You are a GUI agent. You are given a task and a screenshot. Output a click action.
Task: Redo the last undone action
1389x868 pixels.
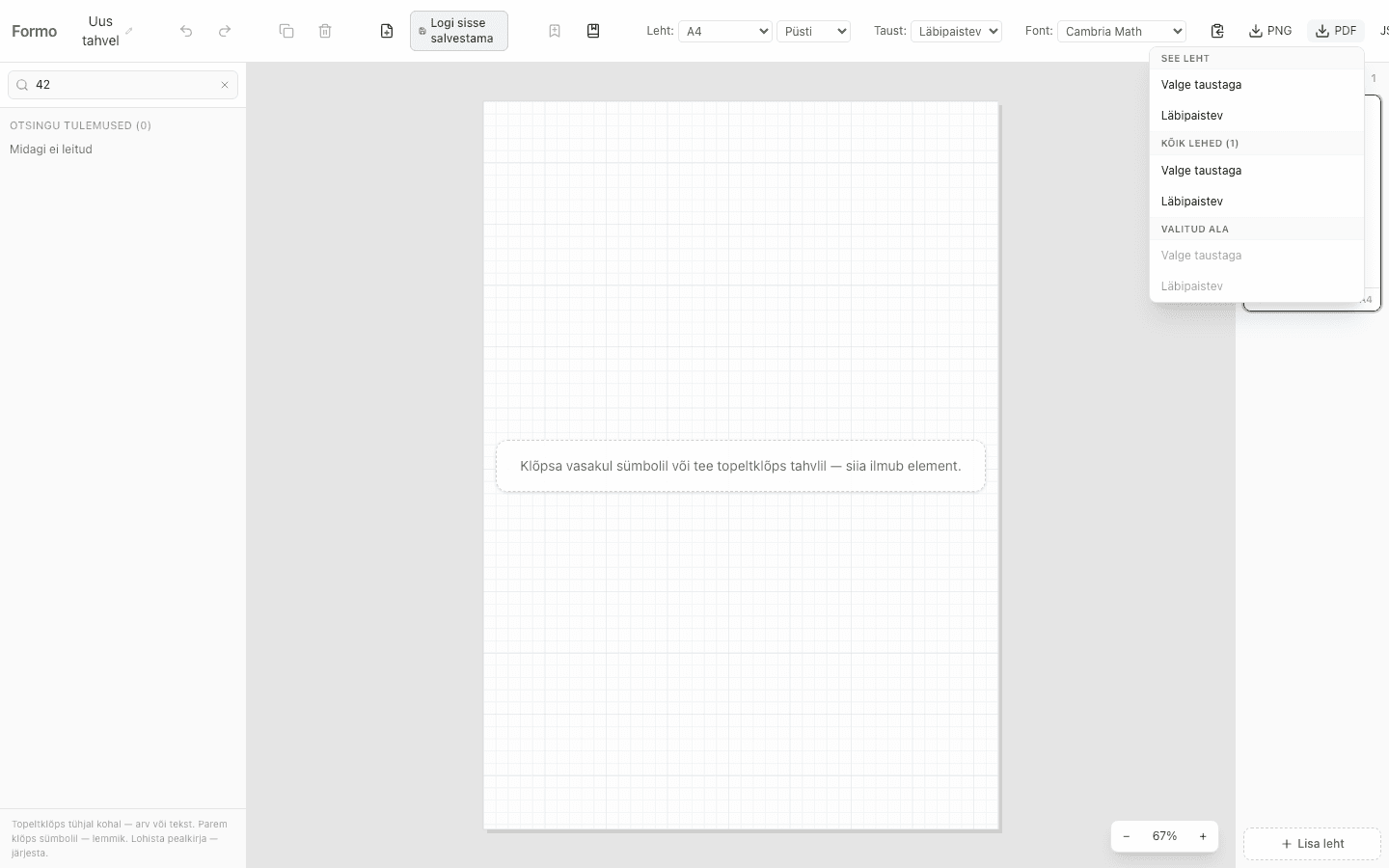pyautogui.click(x=225, y=31)
